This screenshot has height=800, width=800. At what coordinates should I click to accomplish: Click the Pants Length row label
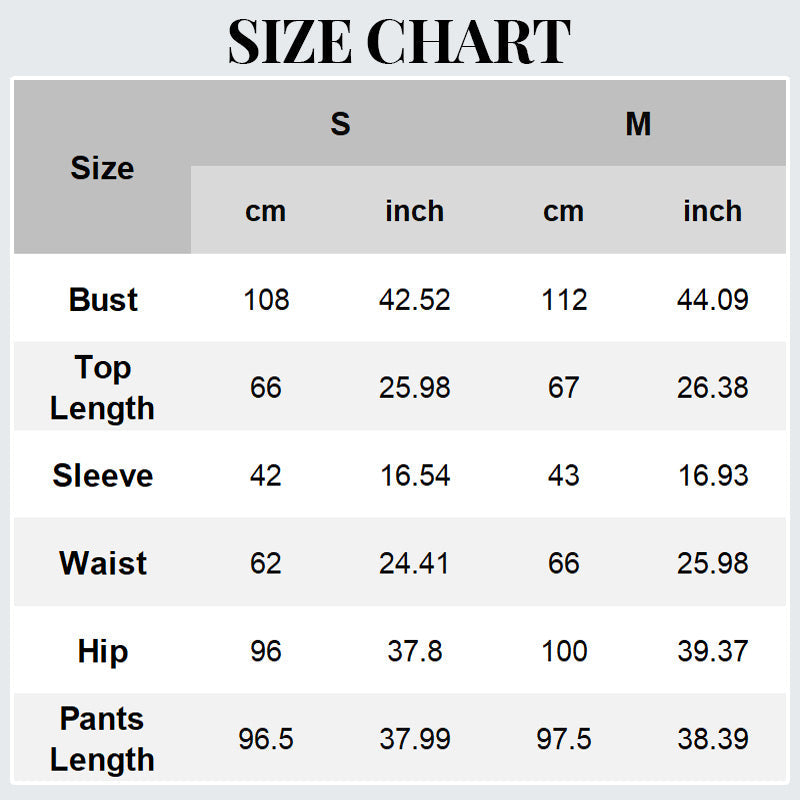point(103,739)
